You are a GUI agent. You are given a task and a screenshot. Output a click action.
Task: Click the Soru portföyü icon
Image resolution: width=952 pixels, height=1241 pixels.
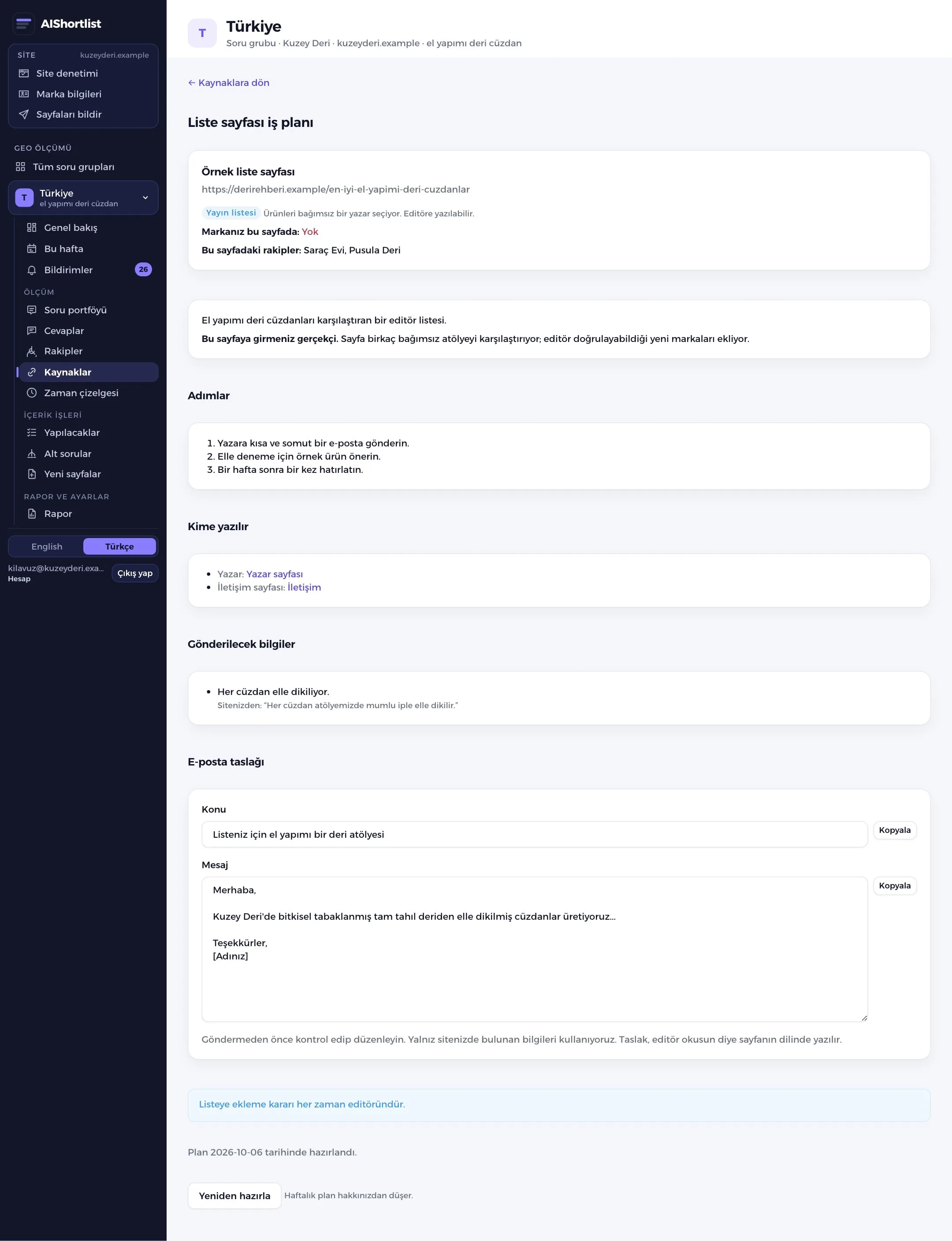[32, 310]
